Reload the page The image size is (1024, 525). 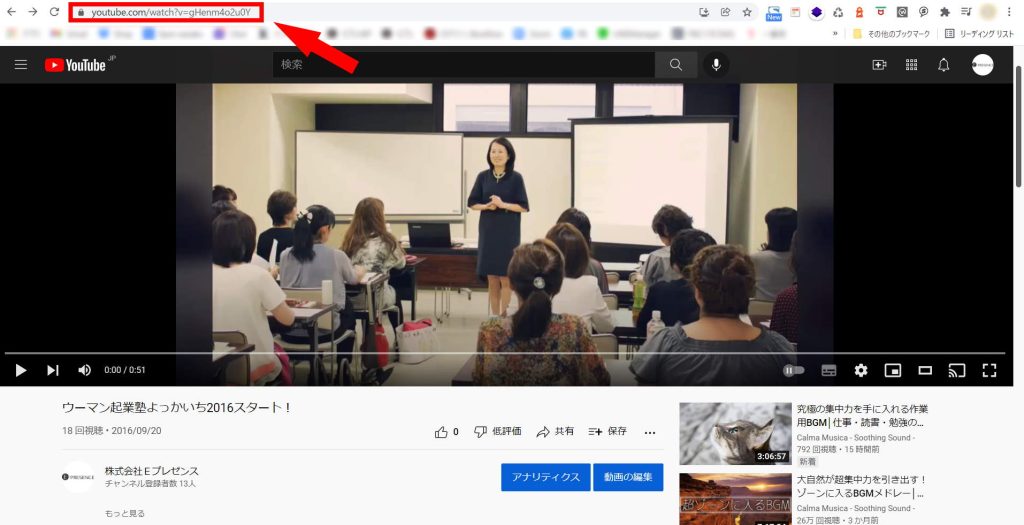point(54,12)
